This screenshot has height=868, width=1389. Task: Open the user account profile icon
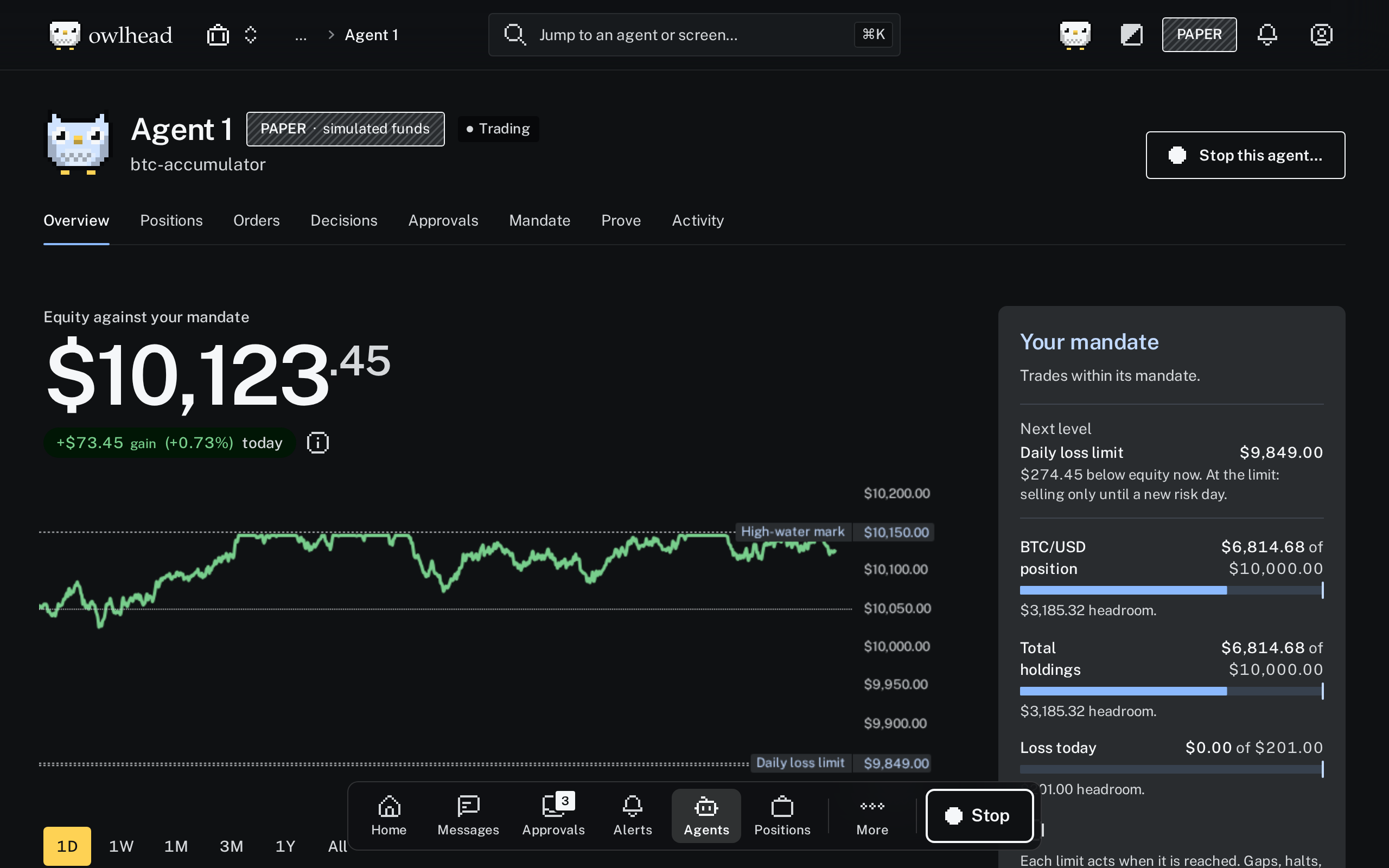coord(1321,35)
